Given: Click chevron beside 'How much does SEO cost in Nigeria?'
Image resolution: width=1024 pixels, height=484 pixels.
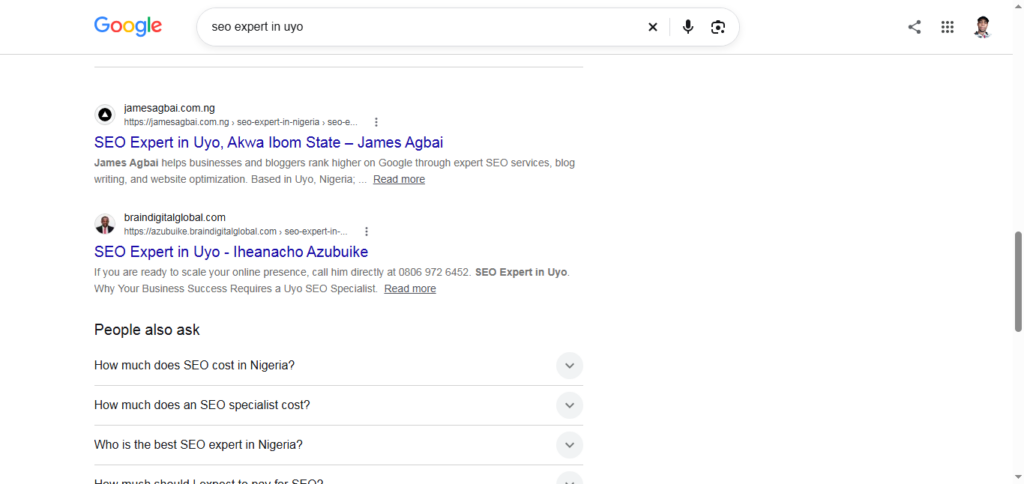Looking at the screenshot, I should [x=569, y=366].
